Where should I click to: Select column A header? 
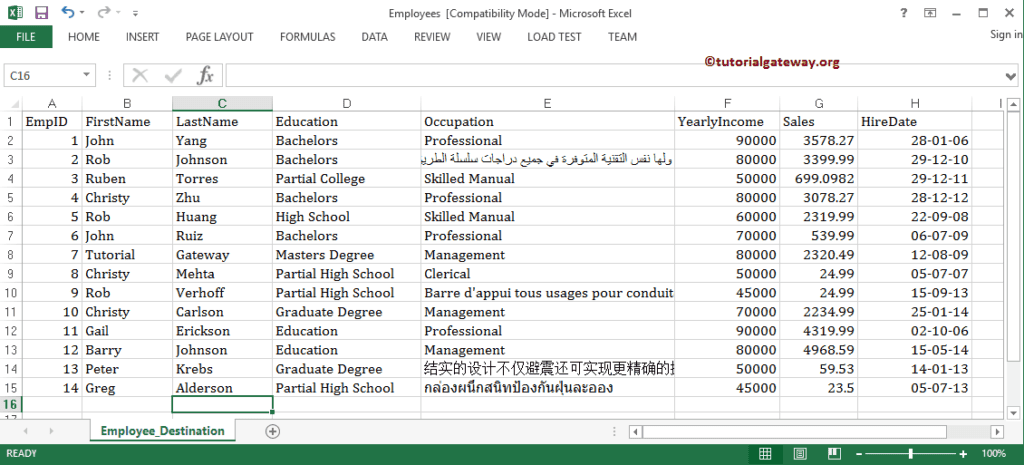[x=52, y=103]
